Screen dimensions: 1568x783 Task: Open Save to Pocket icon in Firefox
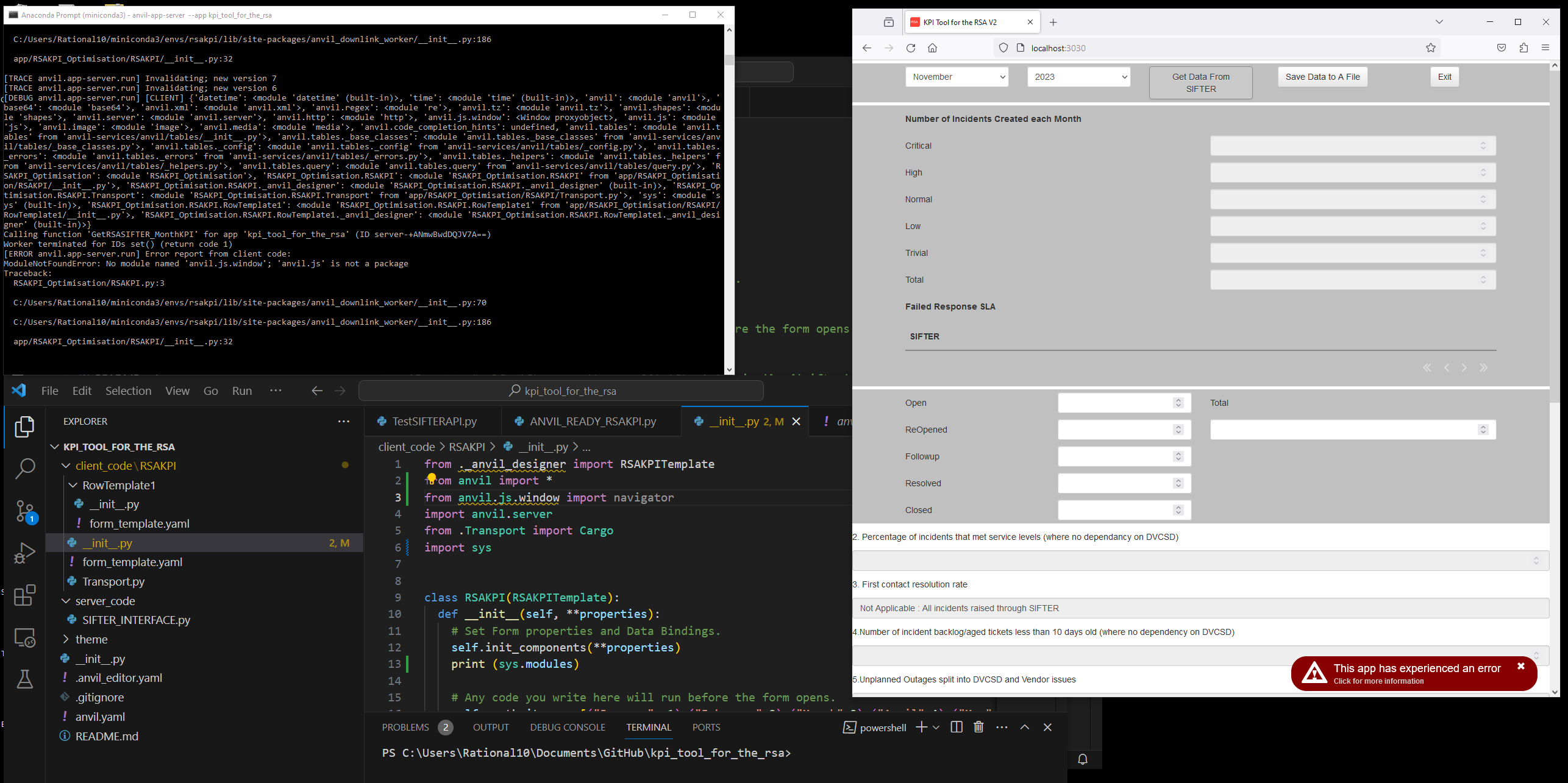coord(1502,48)
